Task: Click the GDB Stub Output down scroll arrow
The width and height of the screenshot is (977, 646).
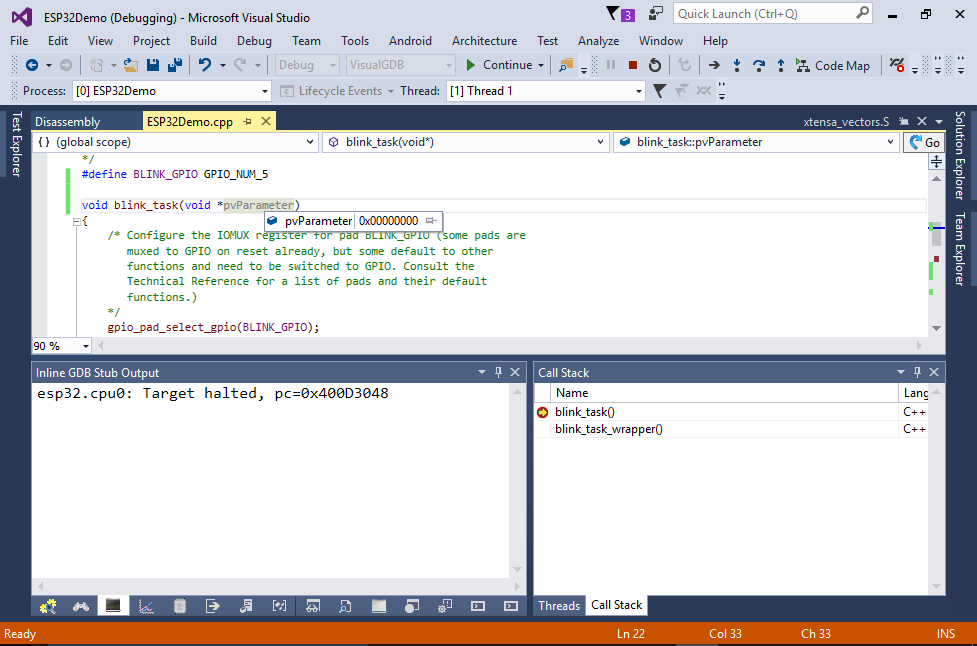Action: [x=517, y=569]
